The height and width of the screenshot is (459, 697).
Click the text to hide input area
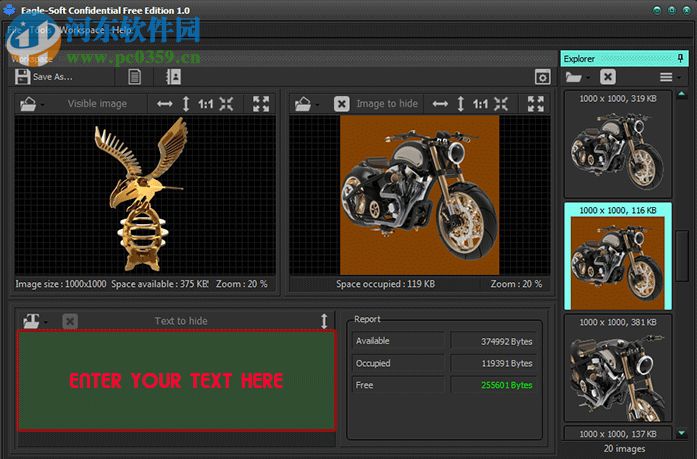pos(176,380)
